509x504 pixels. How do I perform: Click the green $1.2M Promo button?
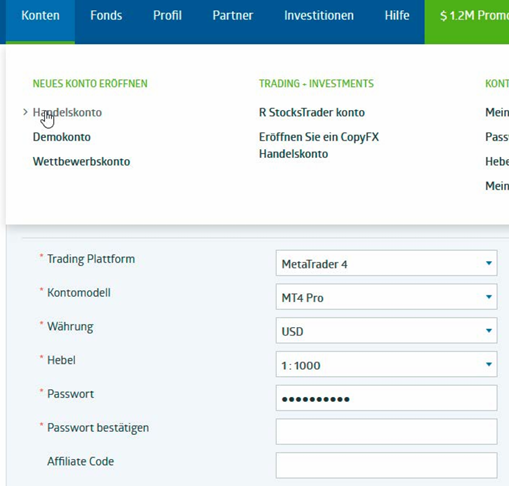467,22
